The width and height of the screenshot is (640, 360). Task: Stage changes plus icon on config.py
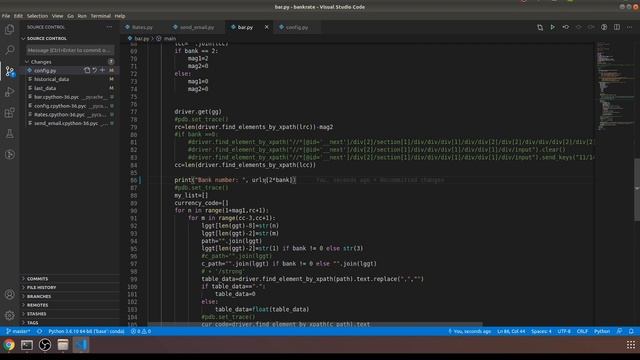(x=102, y=70)
